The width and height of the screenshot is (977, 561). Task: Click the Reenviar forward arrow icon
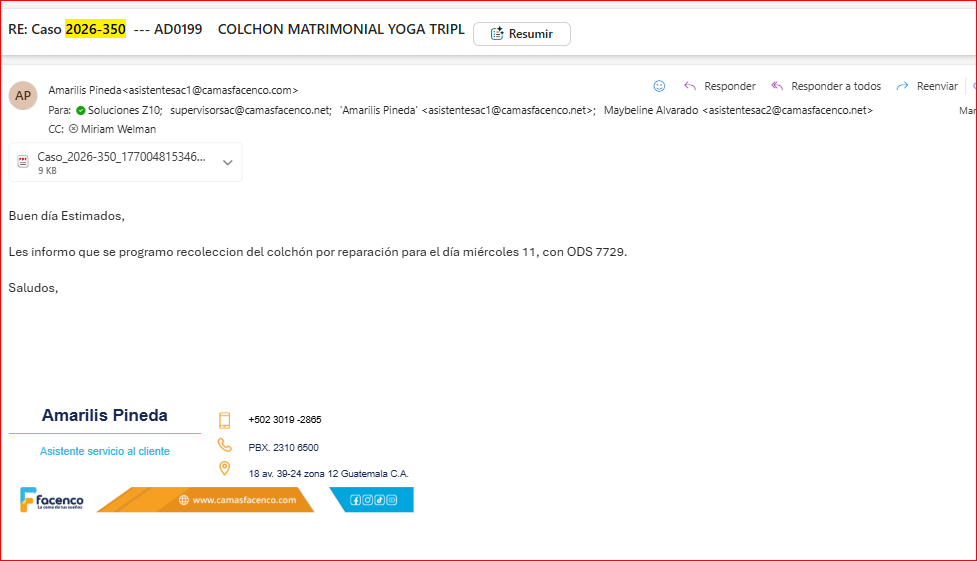(x=902, y=86)
